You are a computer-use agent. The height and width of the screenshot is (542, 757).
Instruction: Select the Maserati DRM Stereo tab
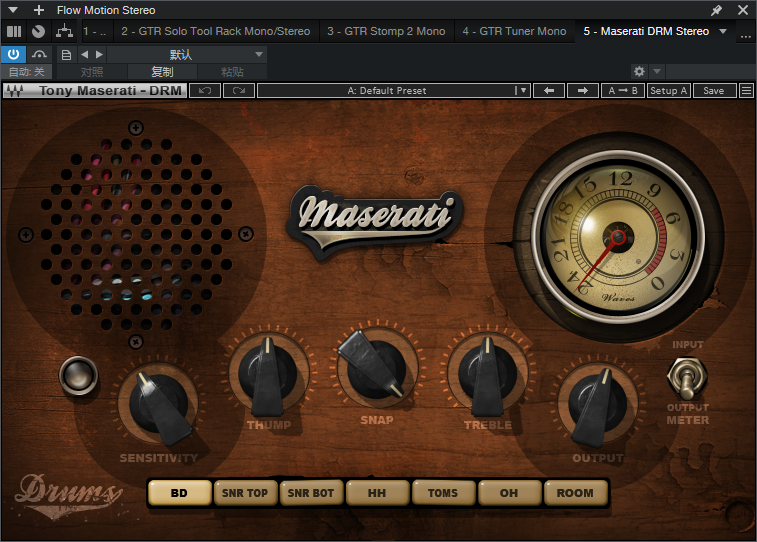[x=646, y=31]
